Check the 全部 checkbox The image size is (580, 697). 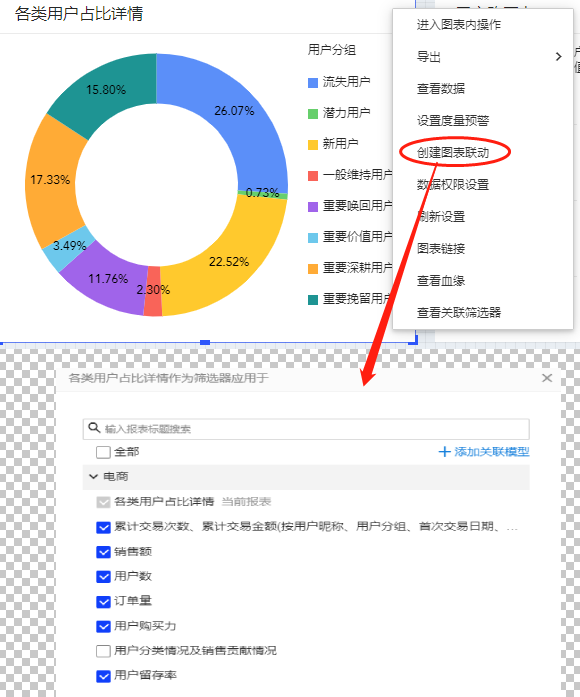pos(103,452)
